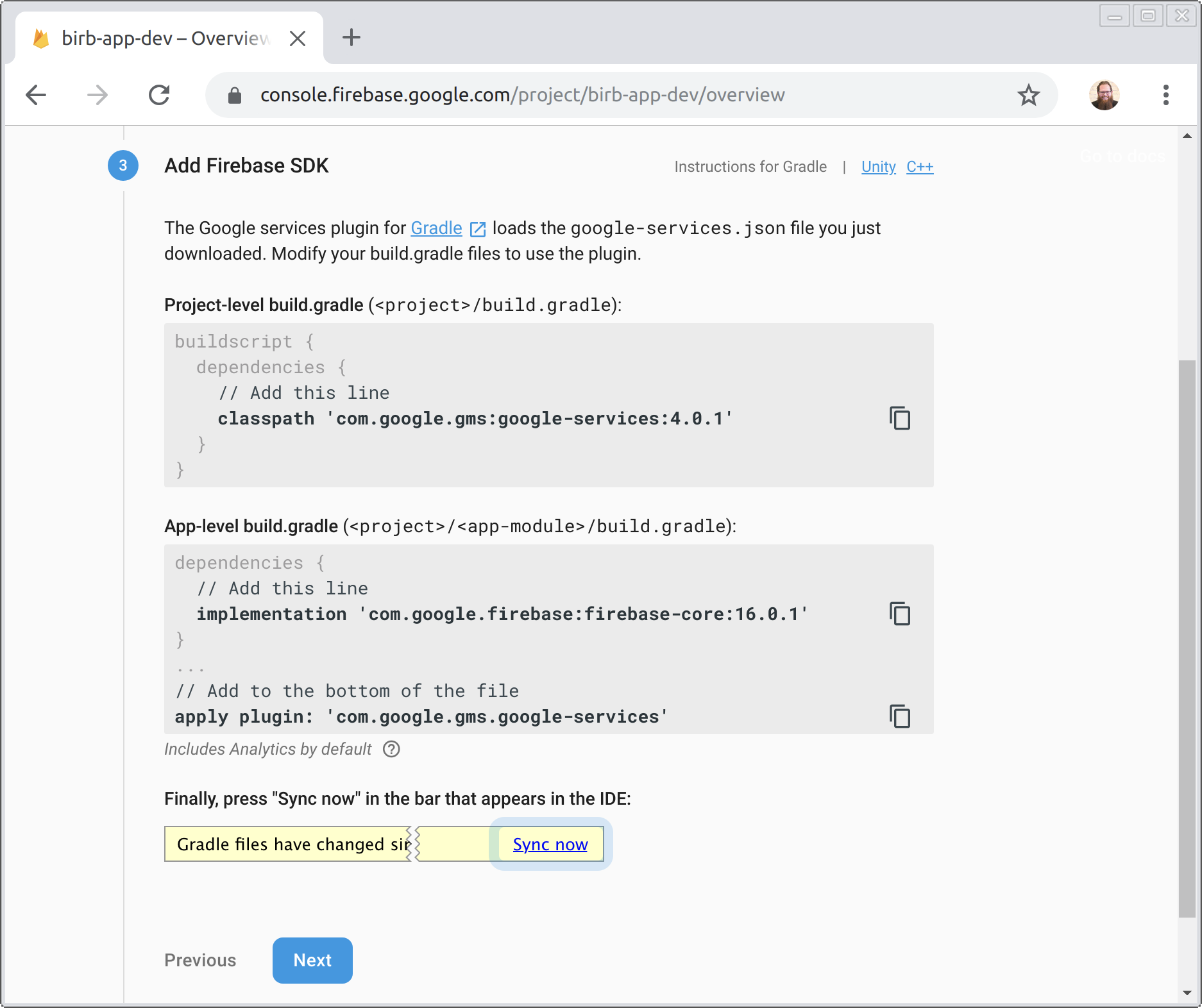This screenshot has height=1008, width=1202.
Task: Click the Firebase flame icon on the tab
Action: (x=40, y=38)
